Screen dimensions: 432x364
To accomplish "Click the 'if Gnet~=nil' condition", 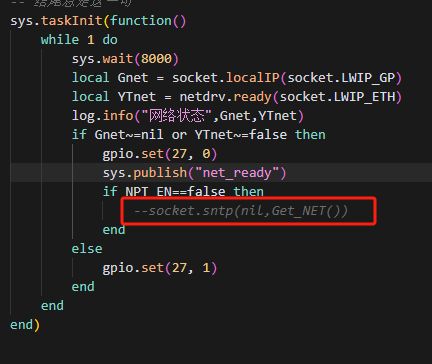I will tap(117, 135).
